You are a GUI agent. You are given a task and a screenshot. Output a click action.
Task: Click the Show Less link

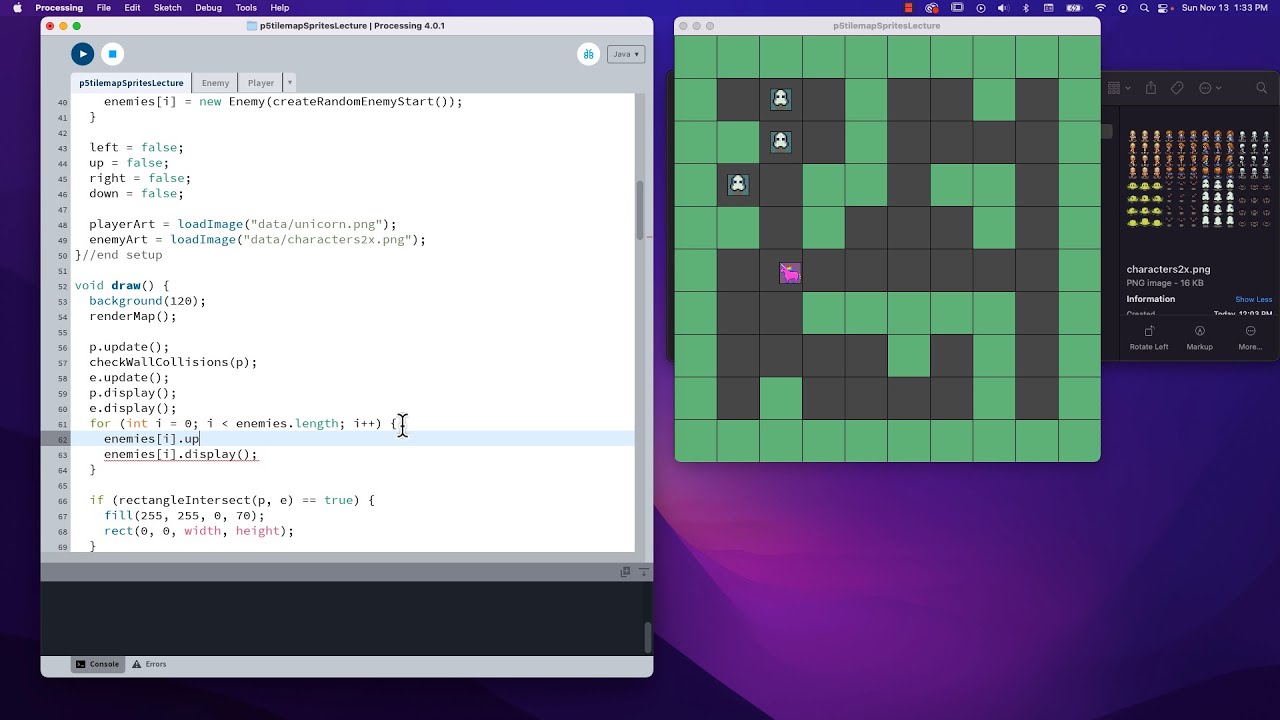[x=1253, y=299]
